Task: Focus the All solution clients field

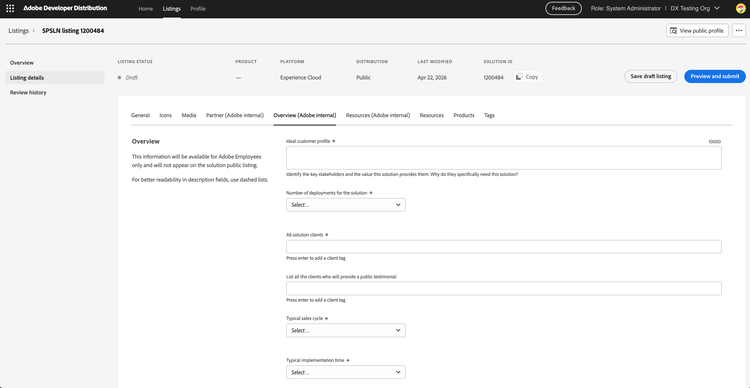Action: tap(504, 247)
